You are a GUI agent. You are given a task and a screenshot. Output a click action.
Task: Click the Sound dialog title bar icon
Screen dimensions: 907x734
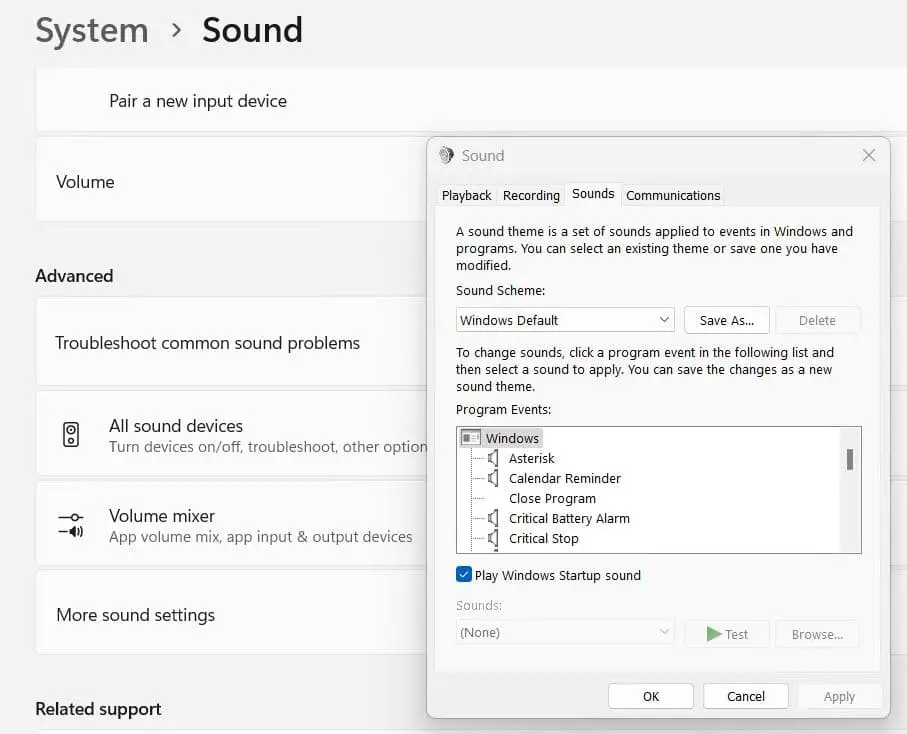click(x=447, y=155)
